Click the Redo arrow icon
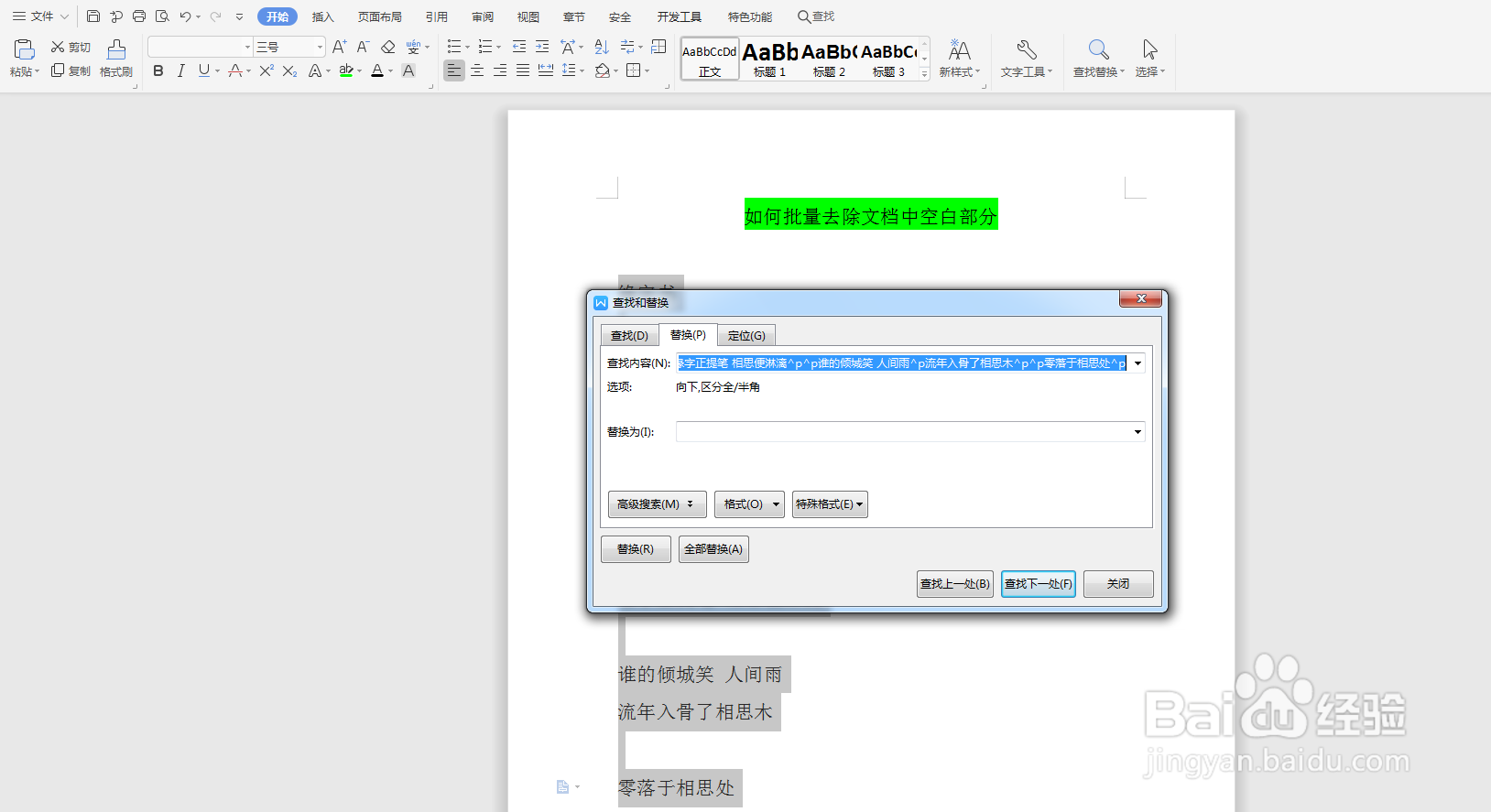 pos(215,16)
